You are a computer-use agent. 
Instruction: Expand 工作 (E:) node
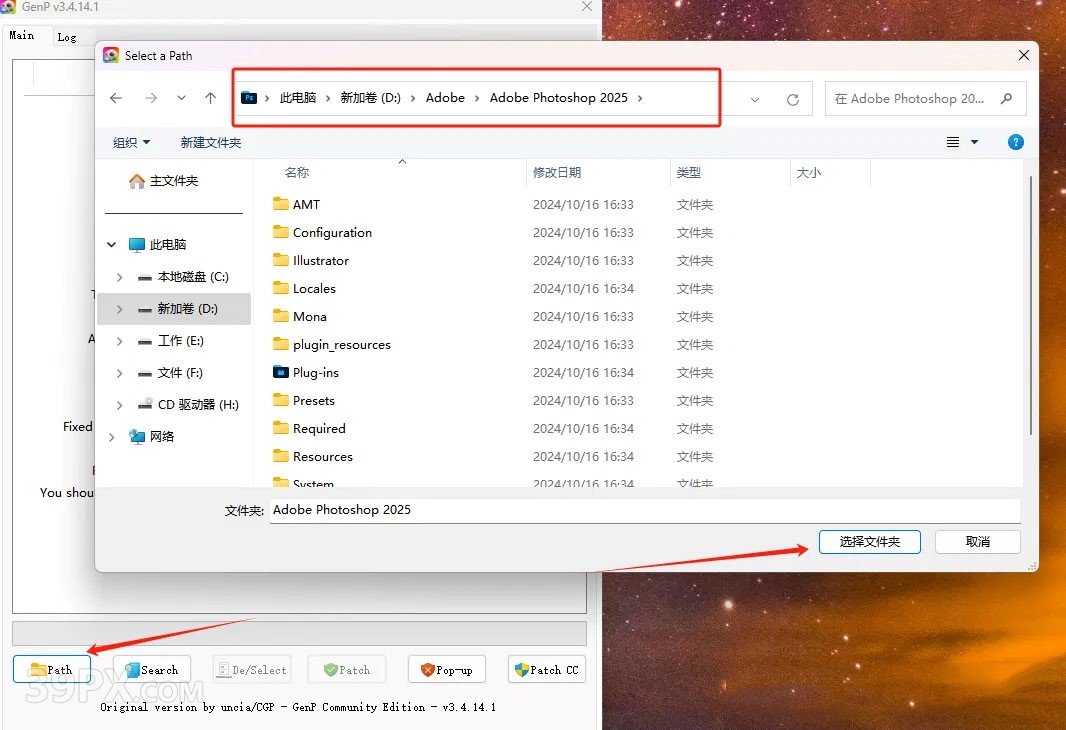[120, 341]
